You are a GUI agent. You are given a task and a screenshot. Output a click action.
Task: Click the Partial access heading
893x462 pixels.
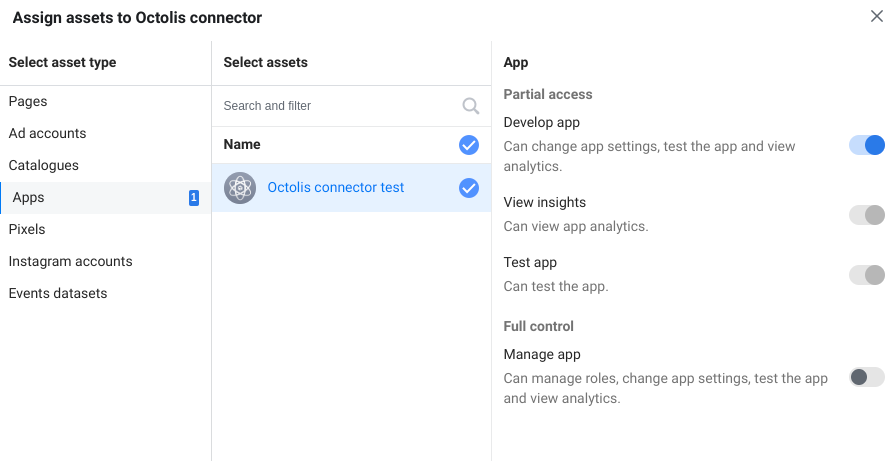click(548, 95)
